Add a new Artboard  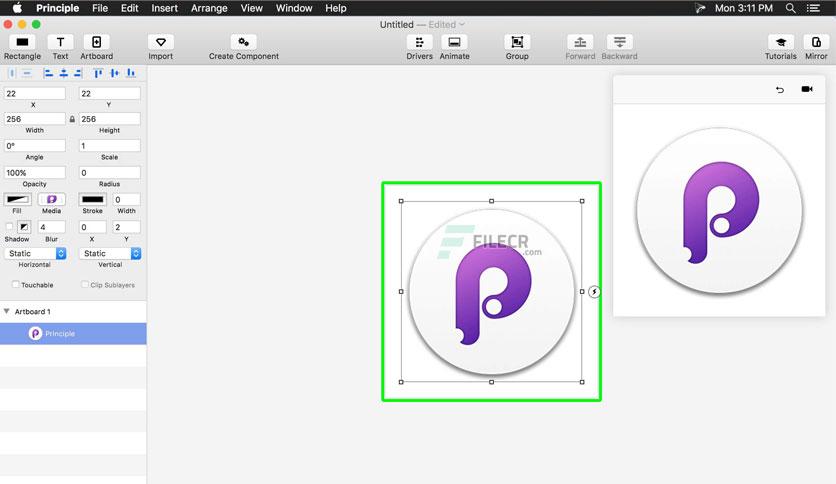97,42
